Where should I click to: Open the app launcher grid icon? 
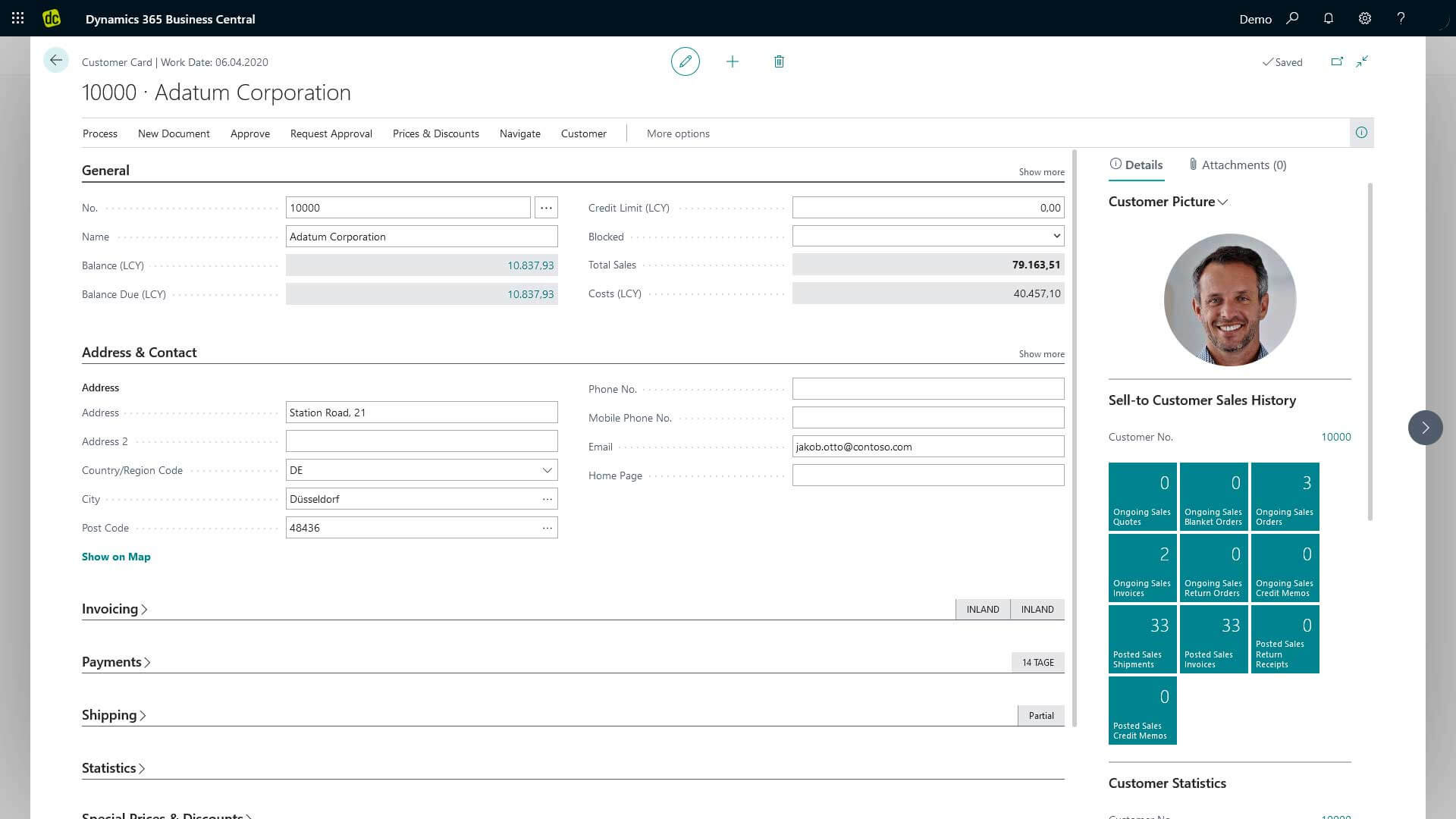[18, 18]
